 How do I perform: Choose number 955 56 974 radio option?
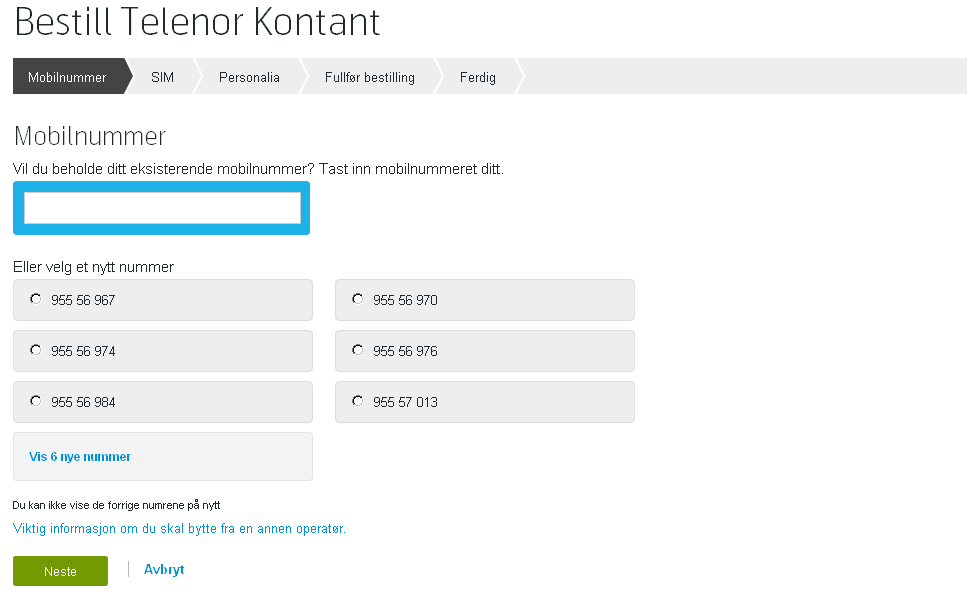pyautogui.click(x=35, y=350)
